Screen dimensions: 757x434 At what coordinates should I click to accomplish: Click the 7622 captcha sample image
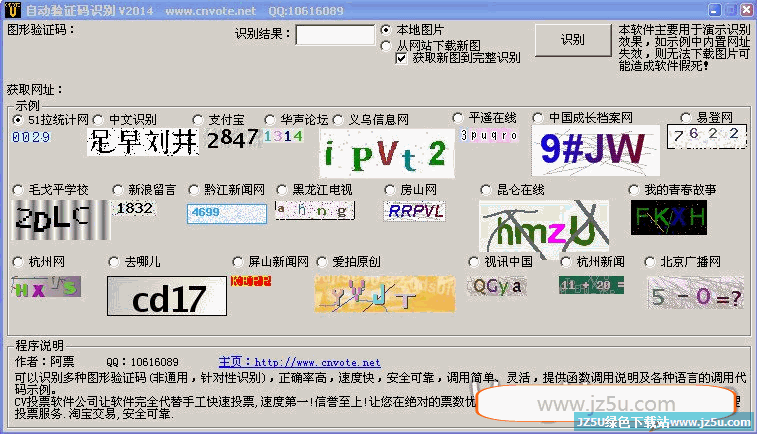click(707, 136)
